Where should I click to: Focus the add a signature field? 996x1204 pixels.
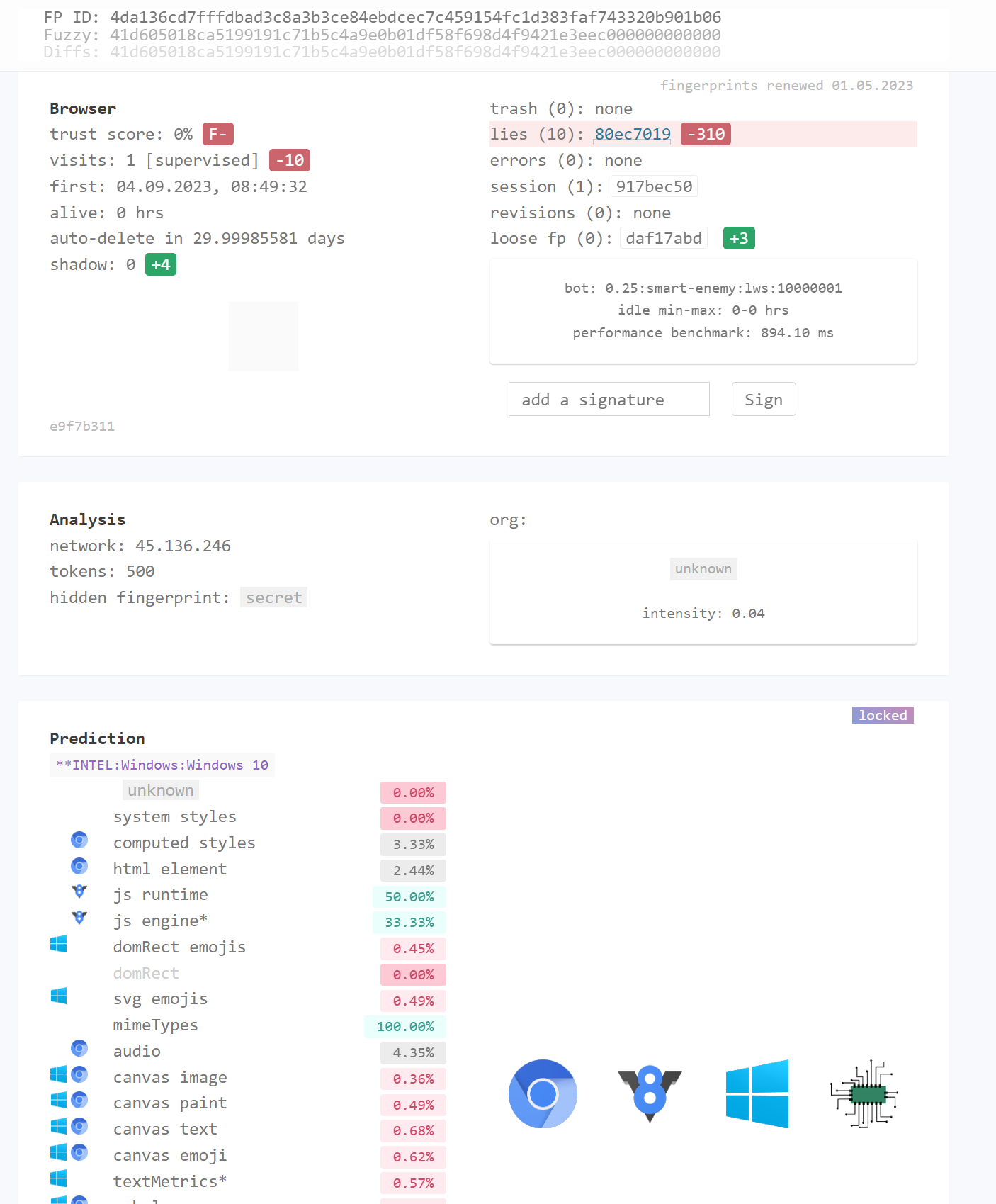(609, 400)
